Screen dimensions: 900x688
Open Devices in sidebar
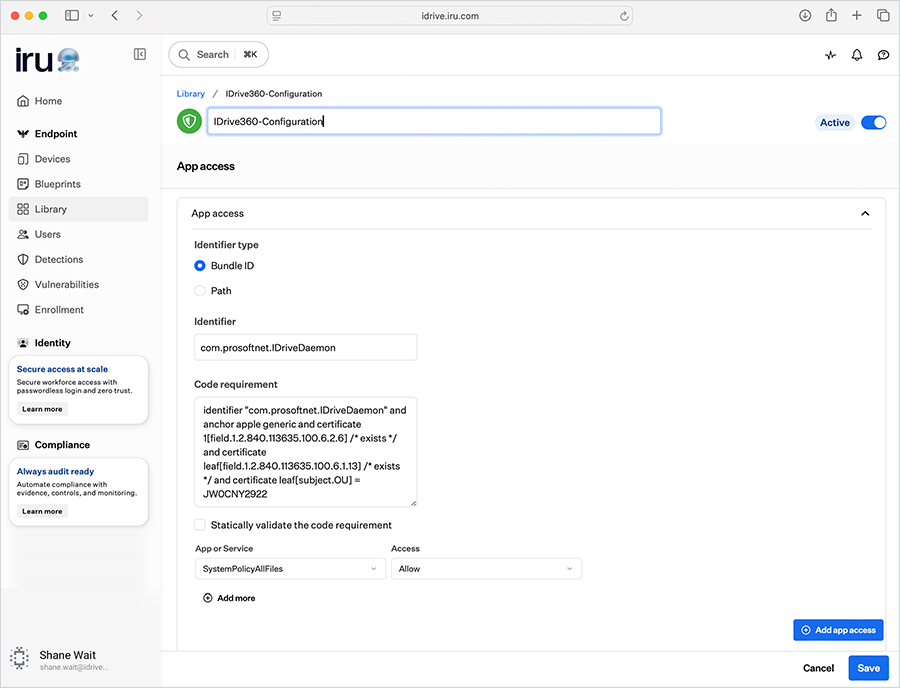(79, 159)
